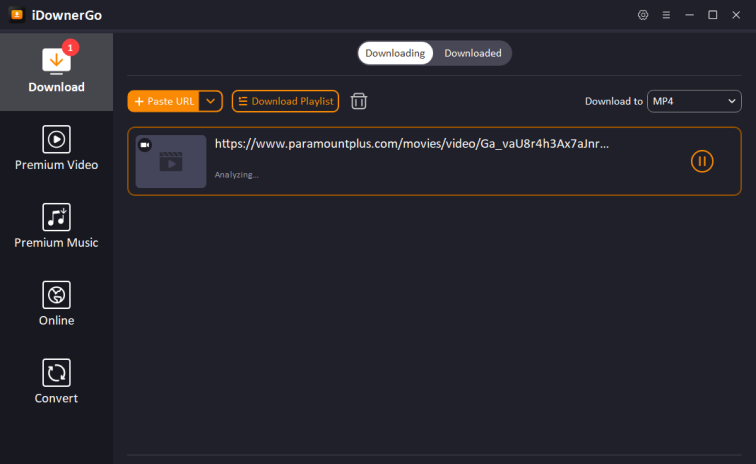The image size is (756, 464).
Task: Open the hamburger menu in title bar
Action: (x=666, y=15)
